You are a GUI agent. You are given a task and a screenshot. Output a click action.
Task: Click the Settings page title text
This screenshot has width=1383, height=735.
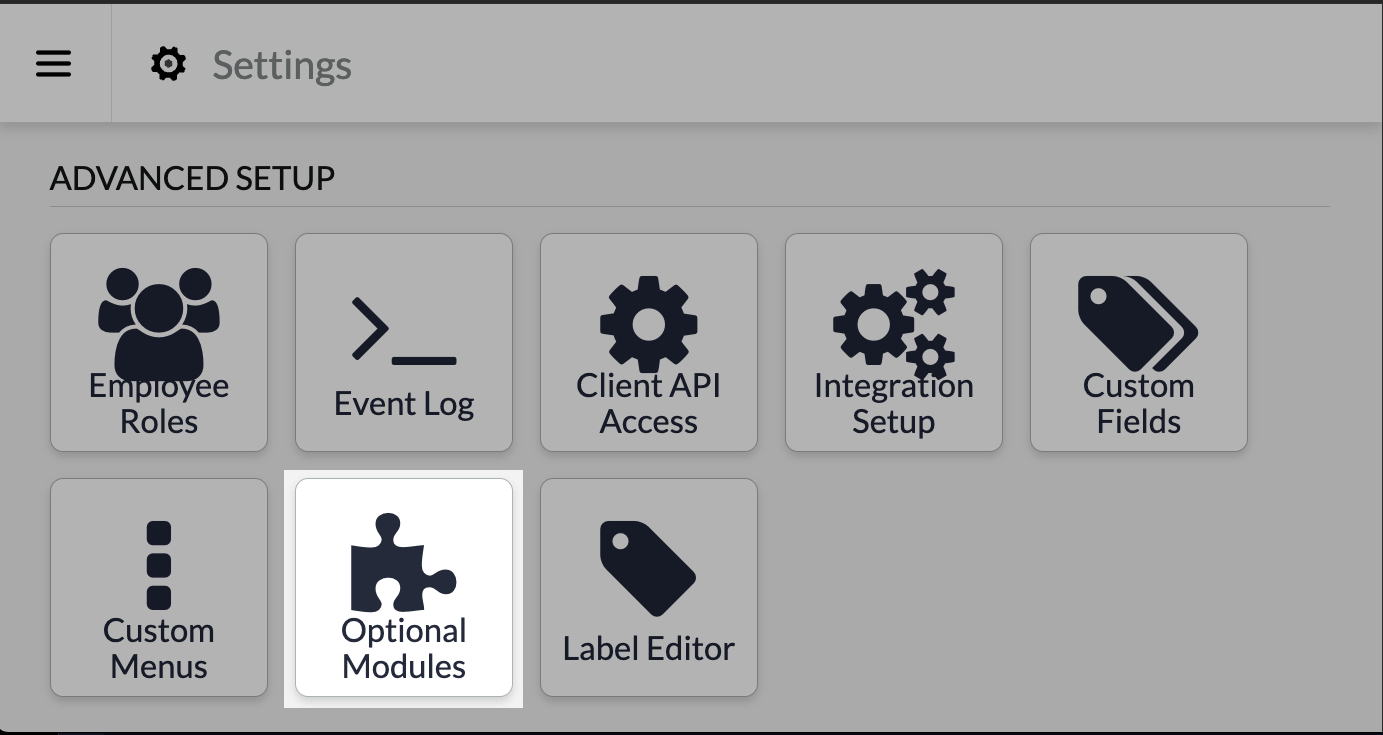tap(282, 66)
